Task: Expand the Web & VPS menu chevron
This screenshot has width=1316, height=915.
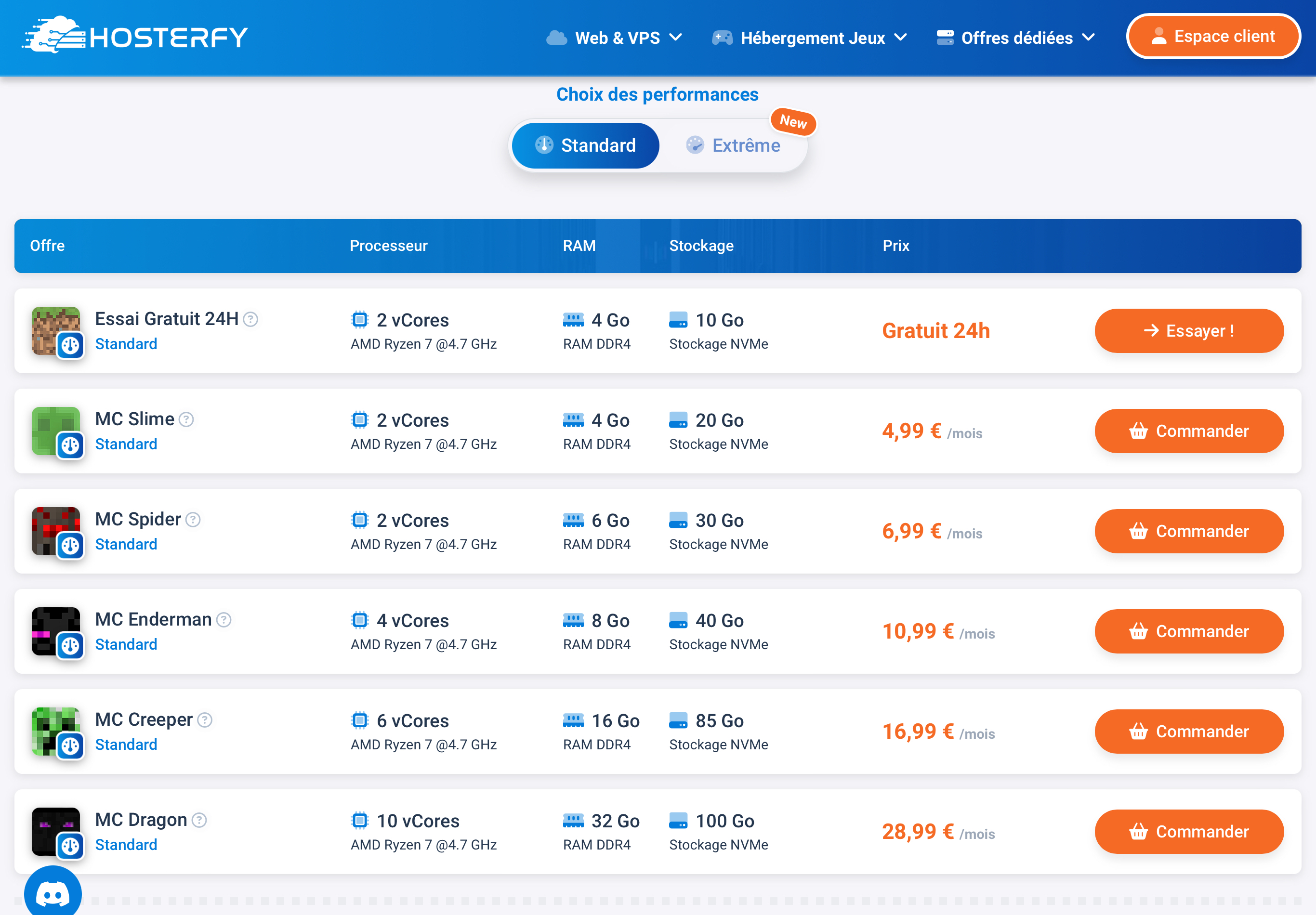Action: [676, 37]
